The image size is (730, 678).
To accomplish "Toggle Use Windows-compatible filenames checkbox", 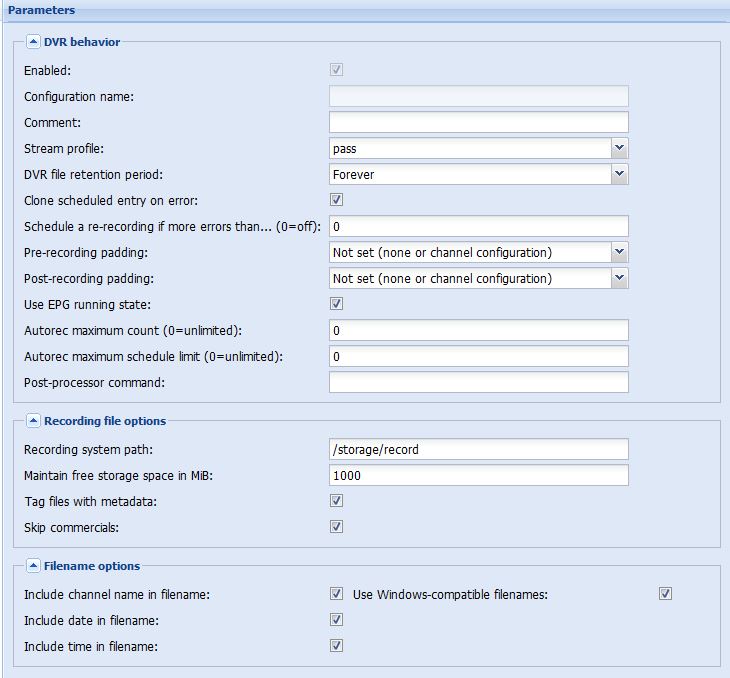I will pos(666,594).
